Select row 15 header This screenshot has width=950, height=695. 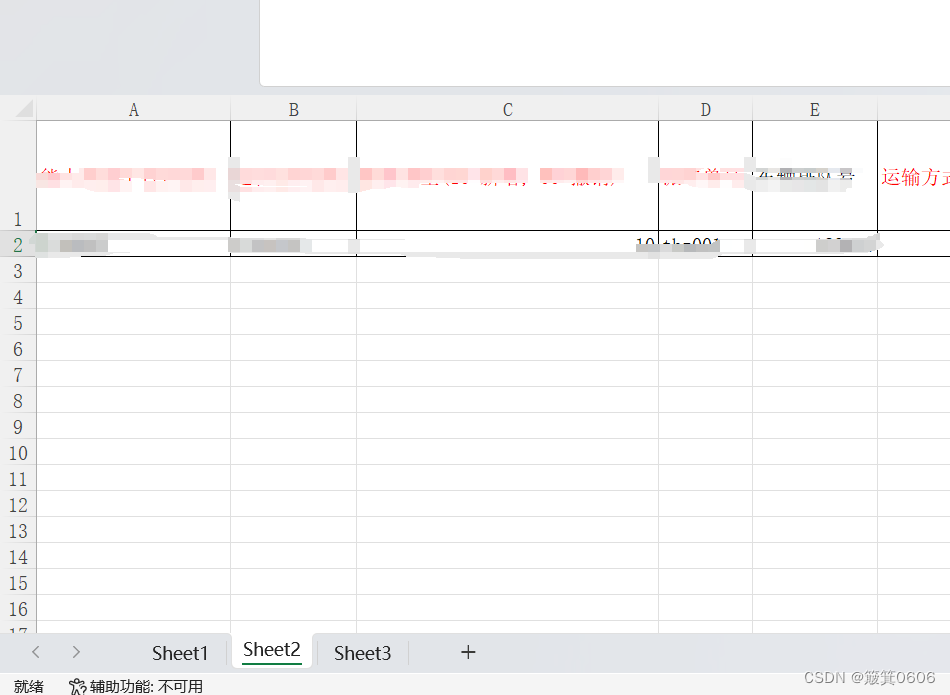pos(18,583)
